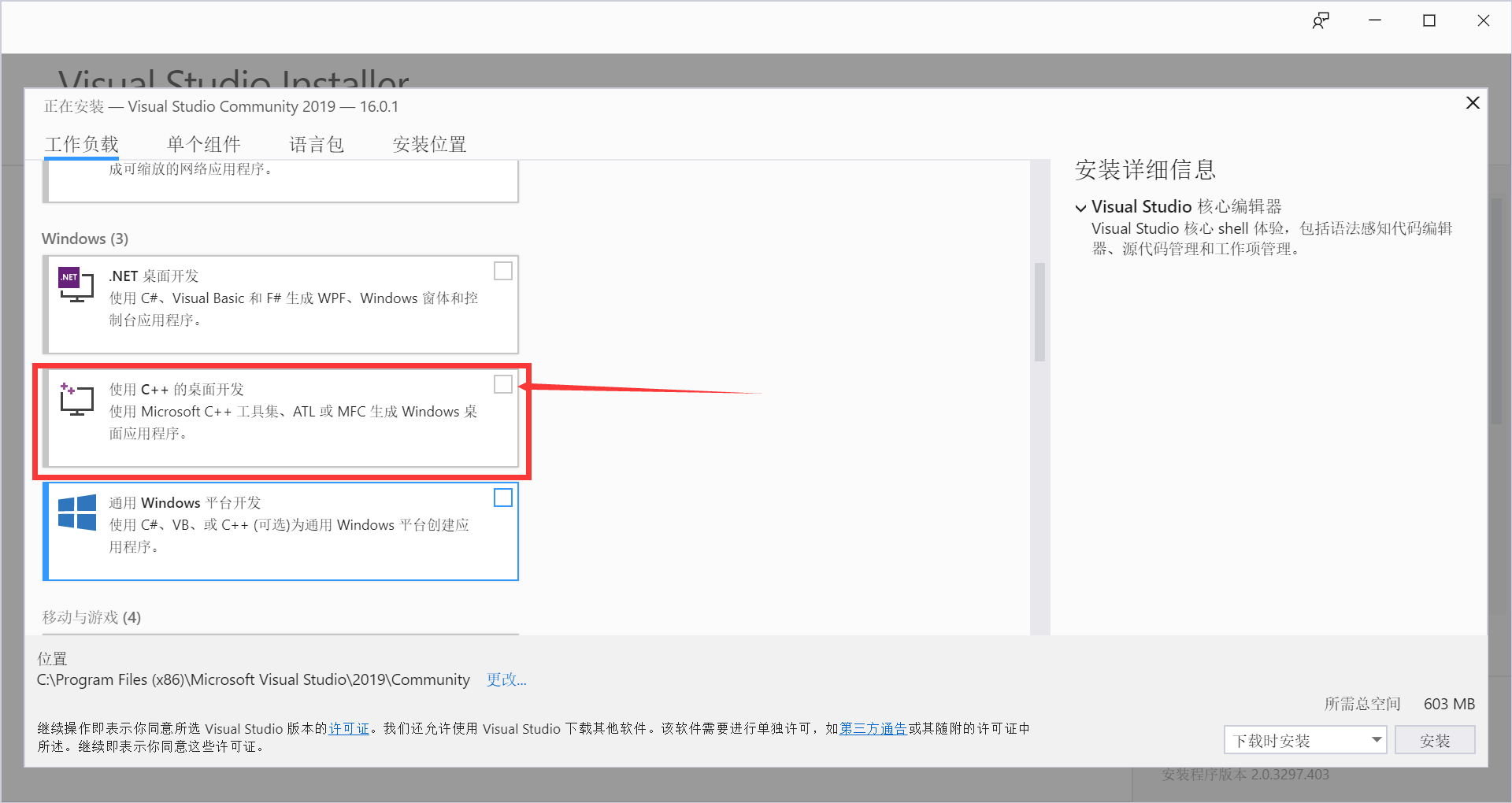
Task: Minimize the Visual Studio Installer window
Action: [x=1375, y=21]
